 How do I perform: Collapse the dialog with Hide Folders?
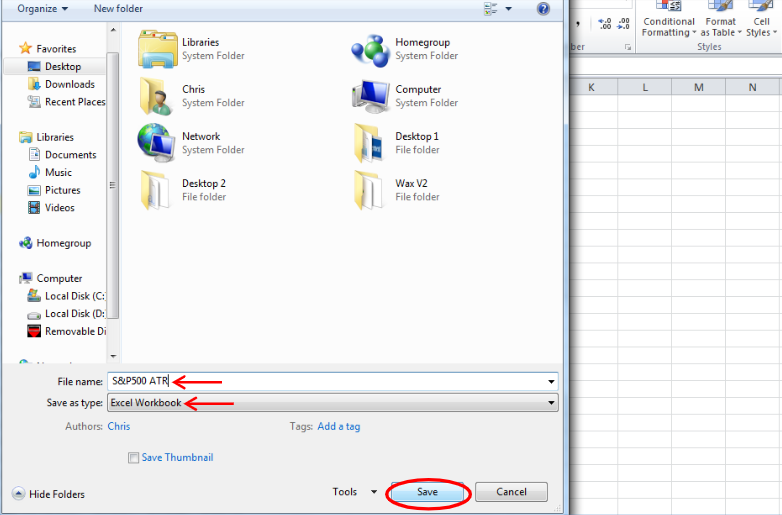pos(48,494)
